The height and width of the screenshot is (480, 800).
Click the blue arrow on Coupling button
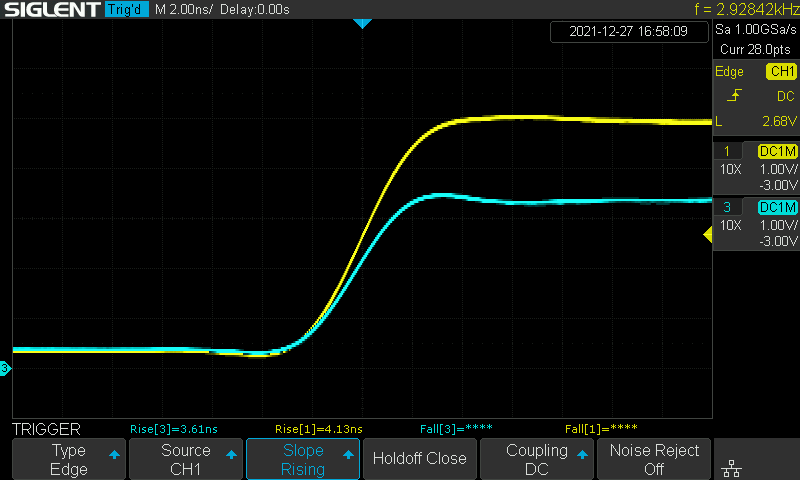point(582,454)
